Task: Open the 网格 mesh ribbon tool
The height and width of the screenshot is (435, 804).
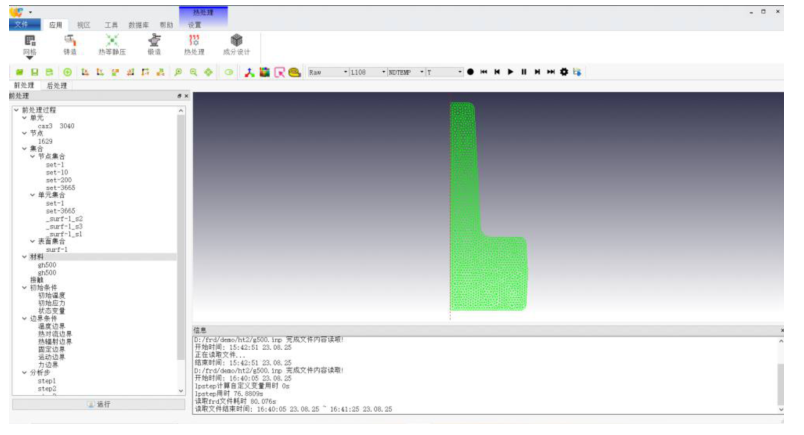Action: 30,45
